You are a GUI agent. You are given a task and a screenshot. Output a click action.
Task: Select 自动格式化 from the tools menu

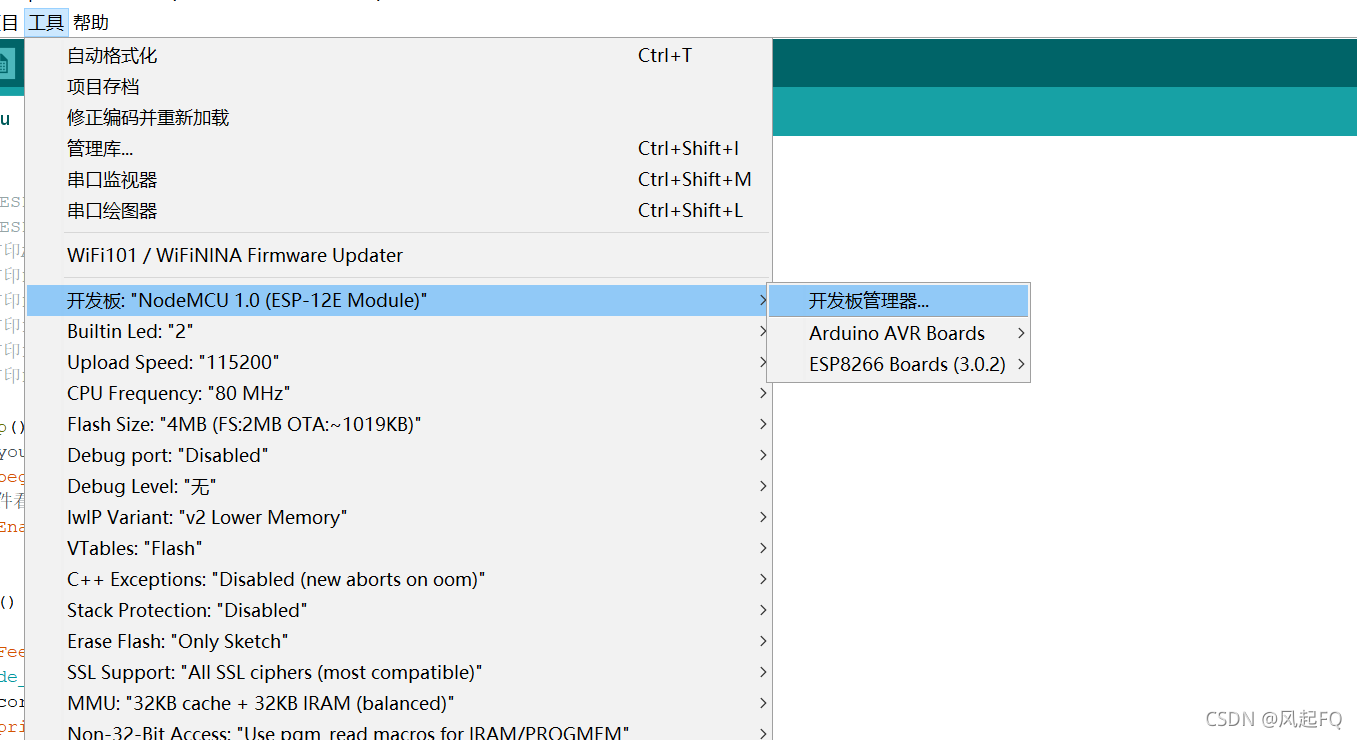tap(112, 56)
